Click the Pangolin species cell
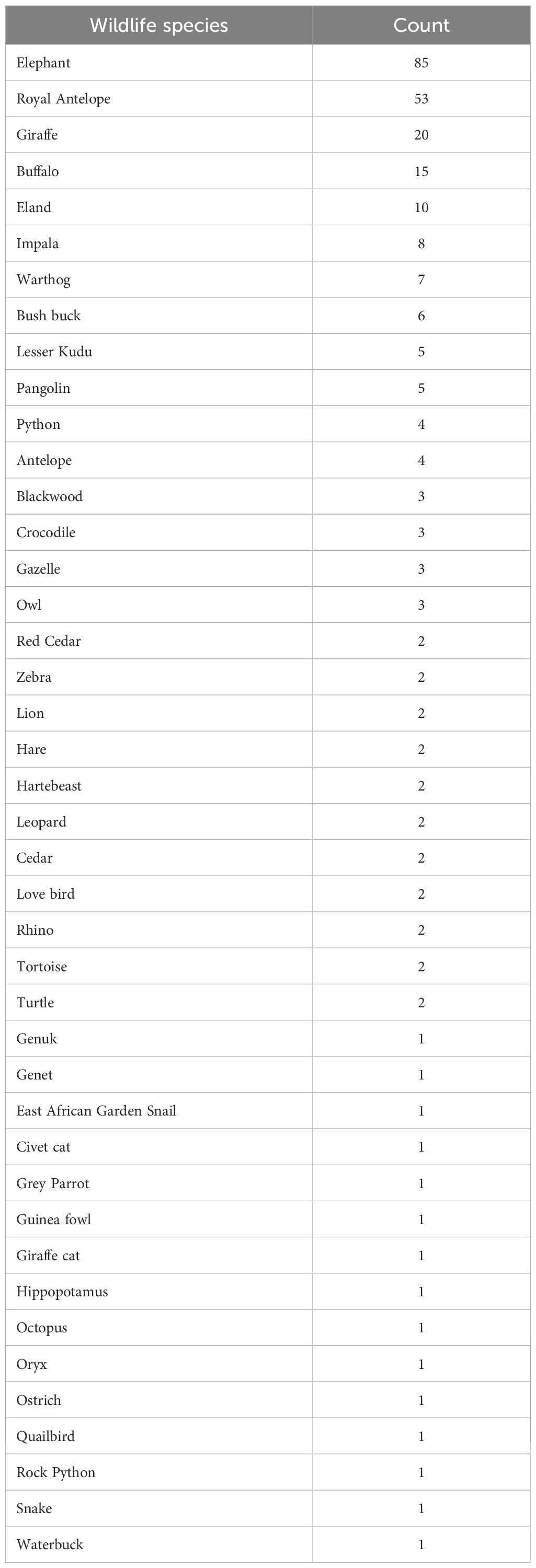 43,388
